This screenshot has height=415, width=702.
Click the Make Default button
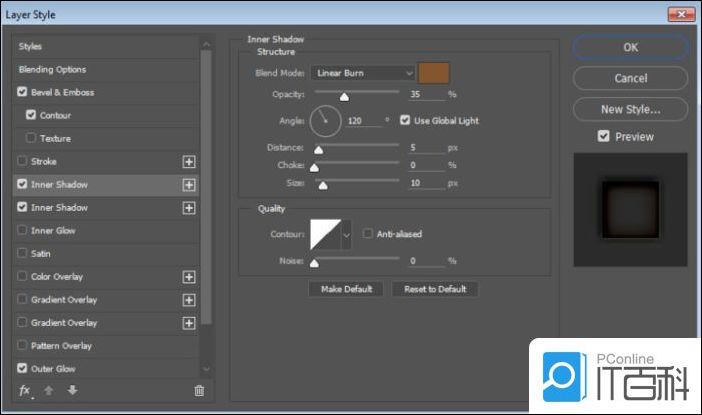tap(346, 289)
